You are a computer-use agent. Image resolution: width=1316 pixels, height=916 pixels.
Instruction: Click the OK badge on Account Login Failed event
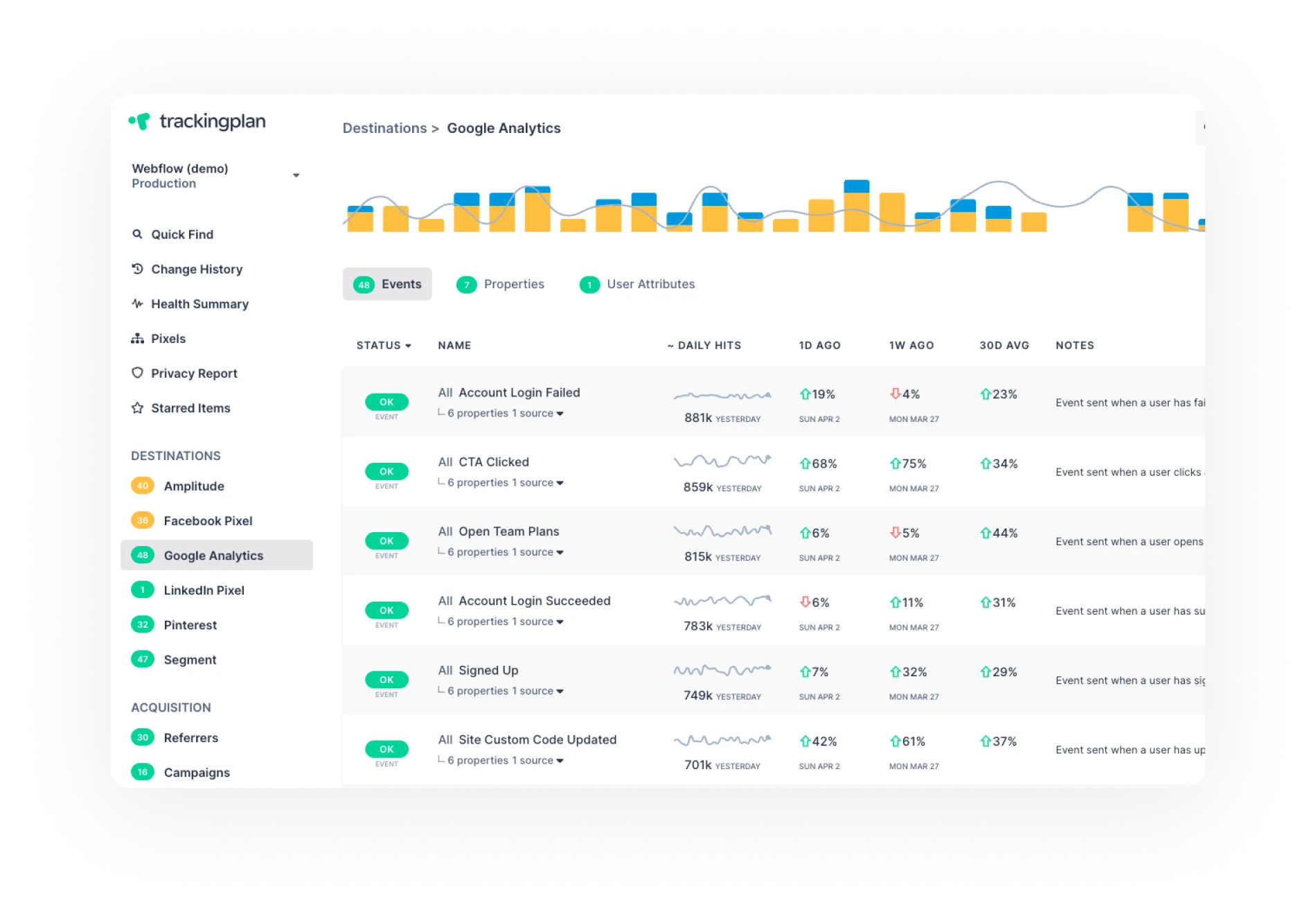point(386,402)
